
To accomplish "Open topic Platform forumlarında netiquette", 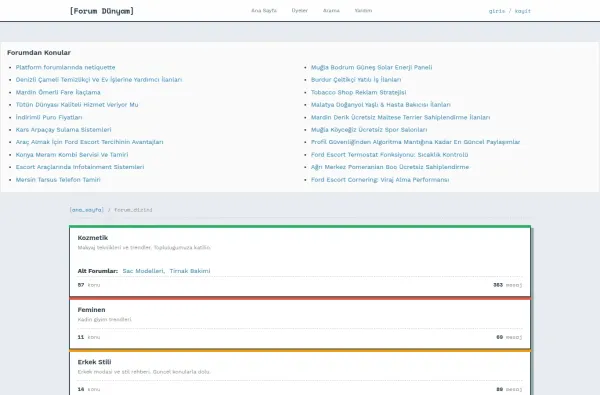I will click(65, 67).
